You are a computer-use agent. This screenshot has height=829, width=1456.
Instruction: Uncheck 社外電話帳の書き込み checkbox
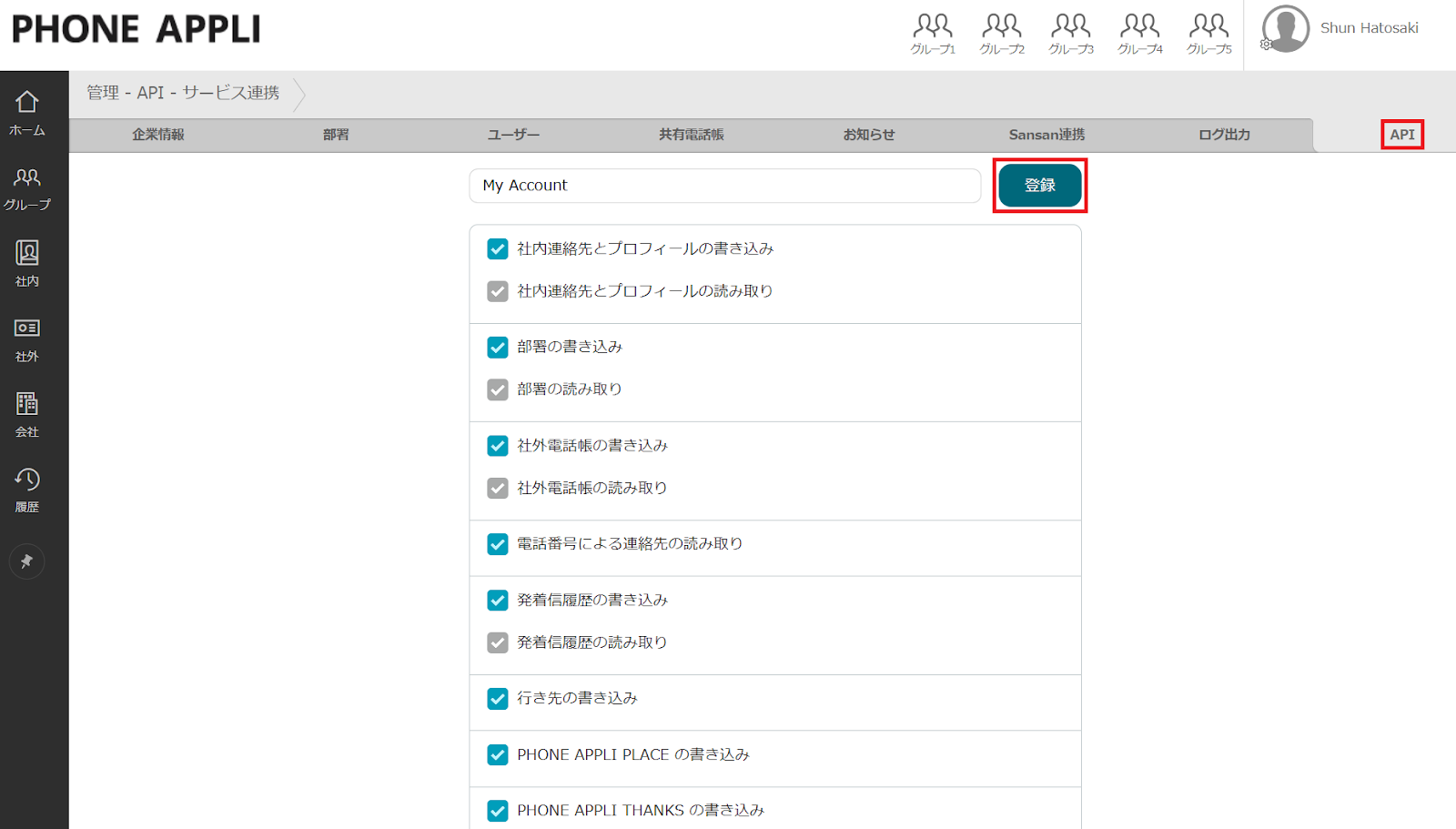pos(498,446)
